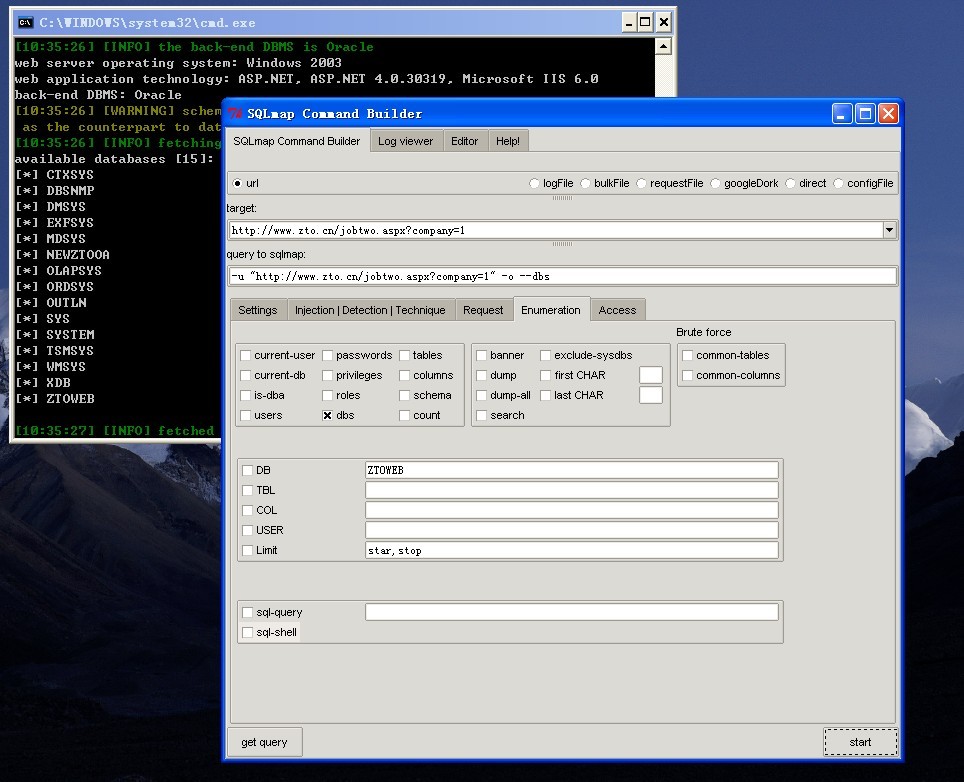This screenshot has height=782, width=964.
Task: Switch to the Settings sub-tab
Action: (258, 310)
